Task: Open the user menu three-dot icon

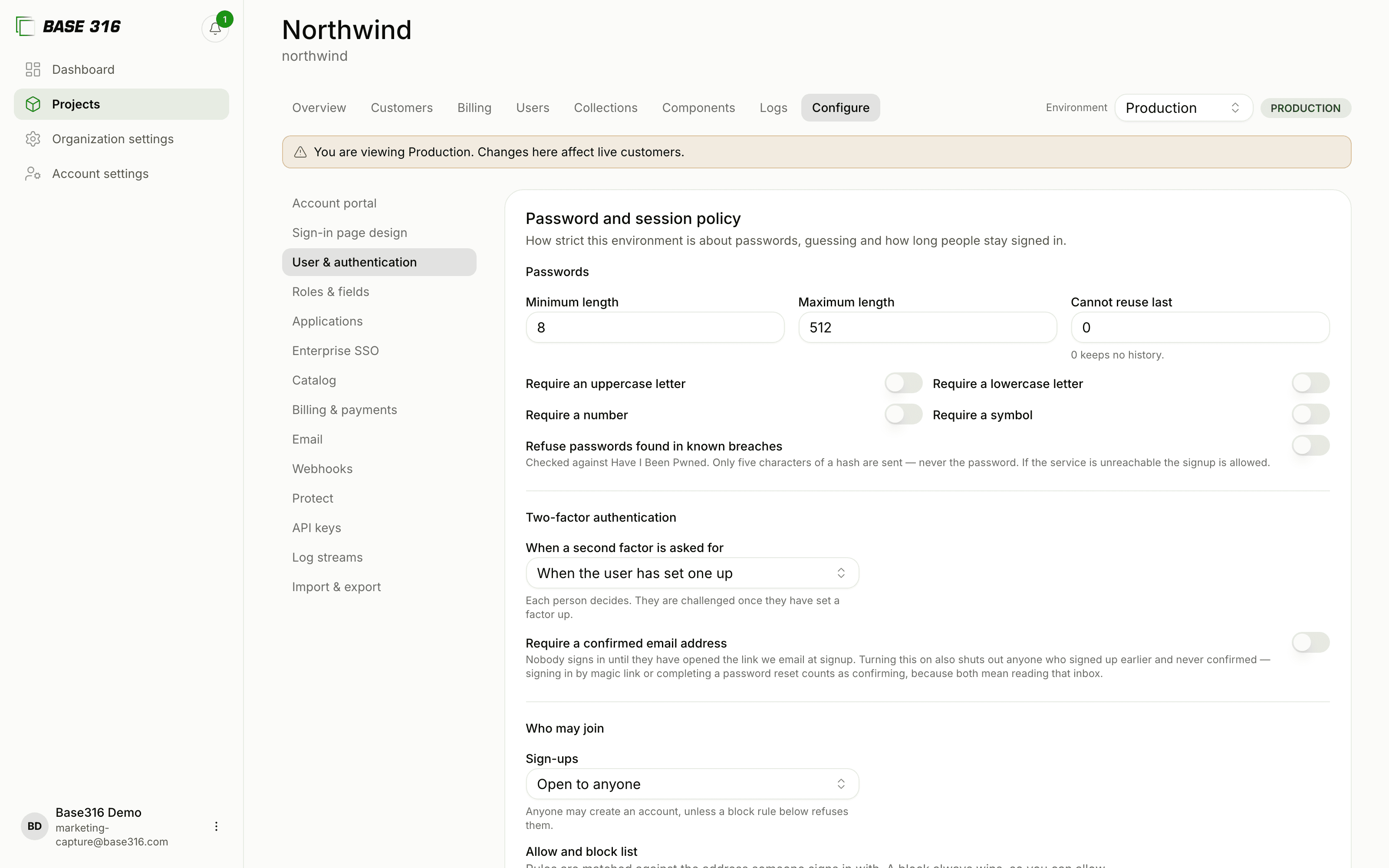Action: point(216,826)
